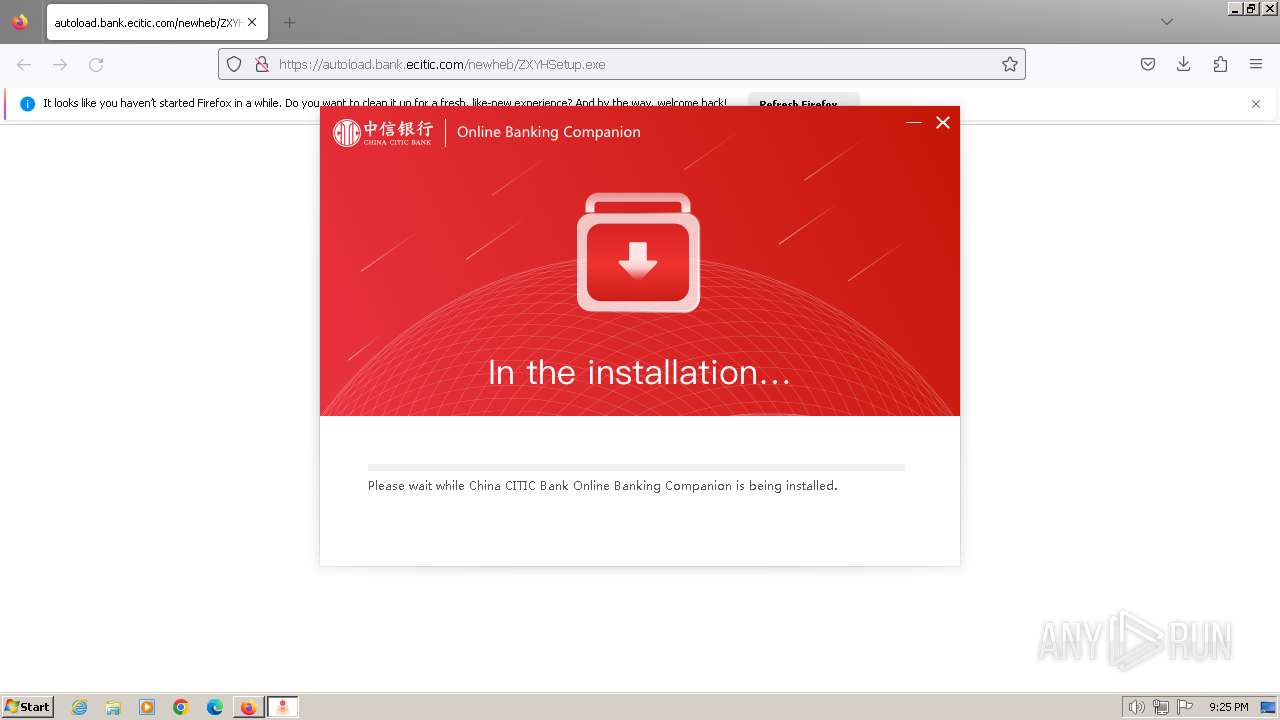Screen dimensions: 1280x720
Task: Launch Google Chrome from taskbar
Action: point(181,707)
